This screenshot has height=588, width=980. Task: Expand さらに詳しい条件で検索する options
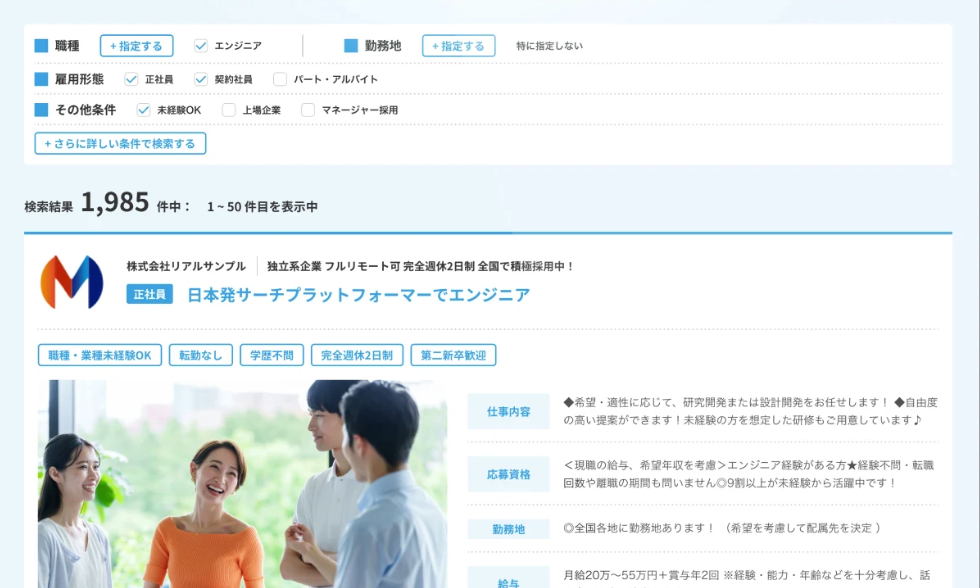point(120,143)
